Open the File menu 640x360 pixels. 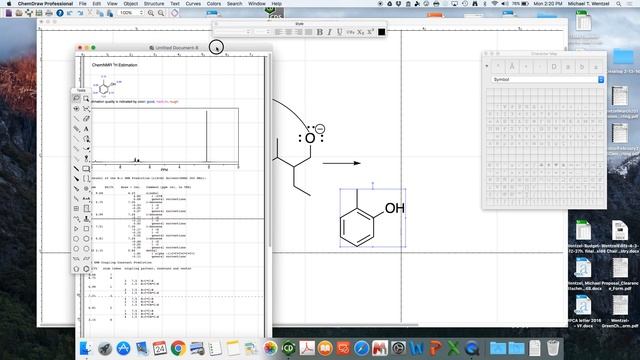pyautogui.click(x=82, y=3)
